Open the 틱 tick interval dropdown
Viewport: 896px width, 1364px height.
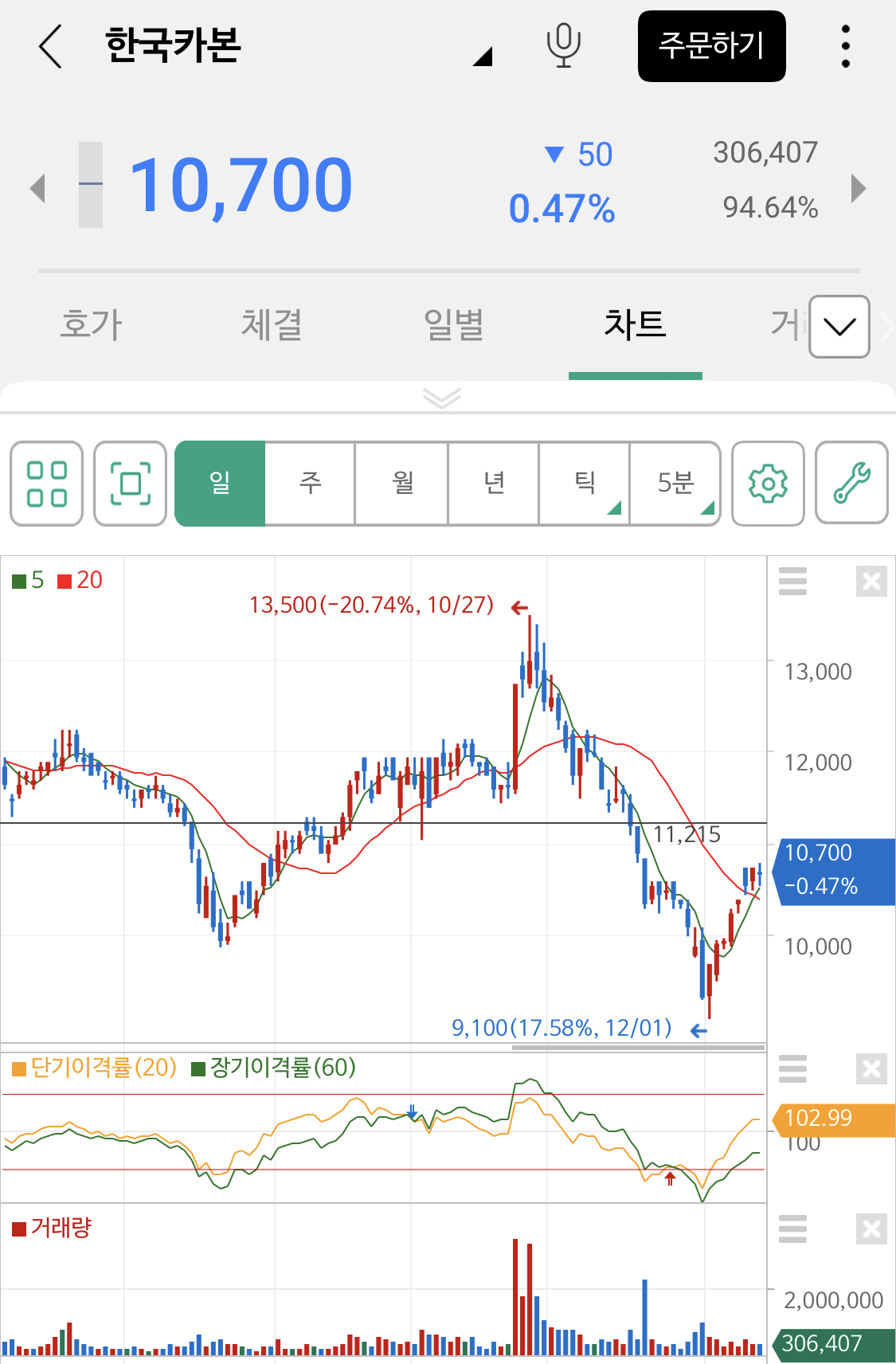click(585, 484)
